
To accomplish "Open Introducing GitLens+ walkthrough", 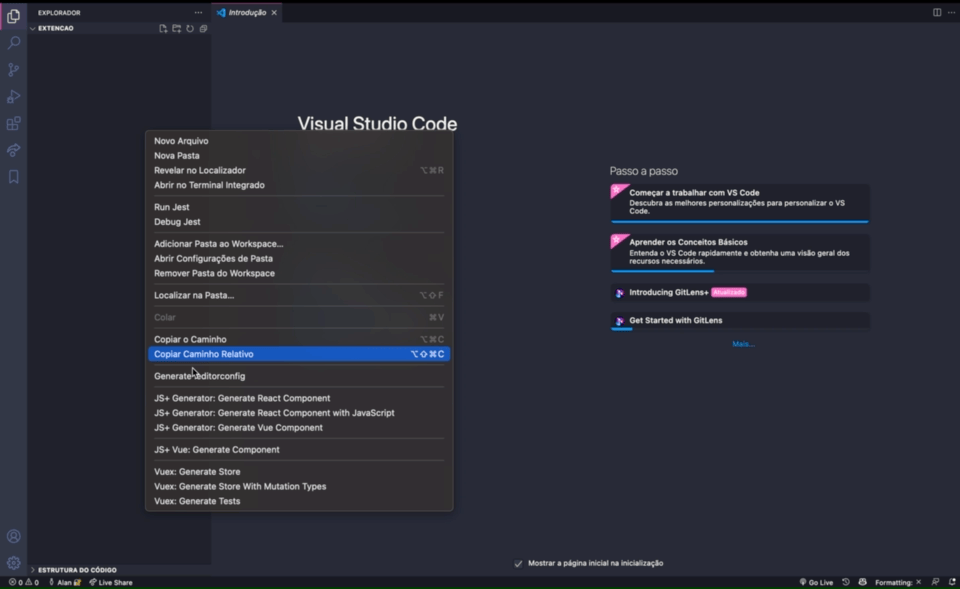I will (x=740, y=293).
